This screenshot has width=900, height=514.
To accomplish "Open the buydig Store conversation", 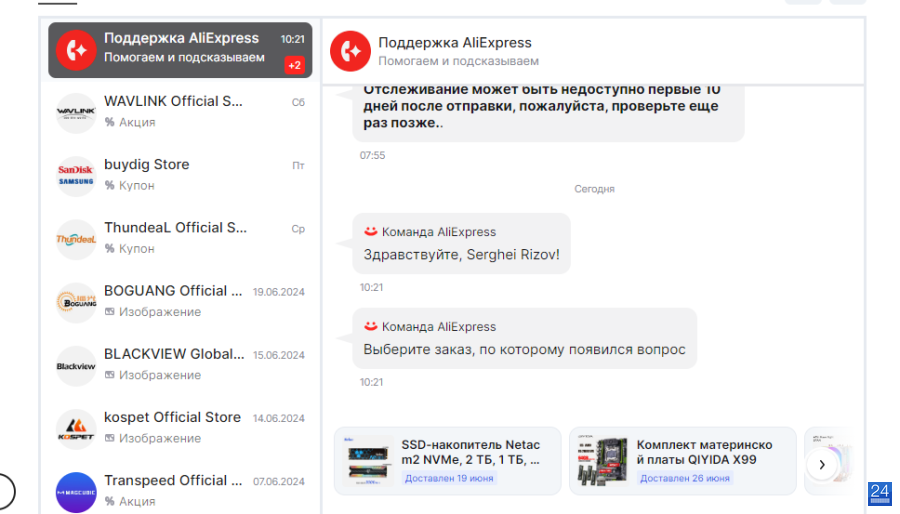I will (x=180, y=175).
